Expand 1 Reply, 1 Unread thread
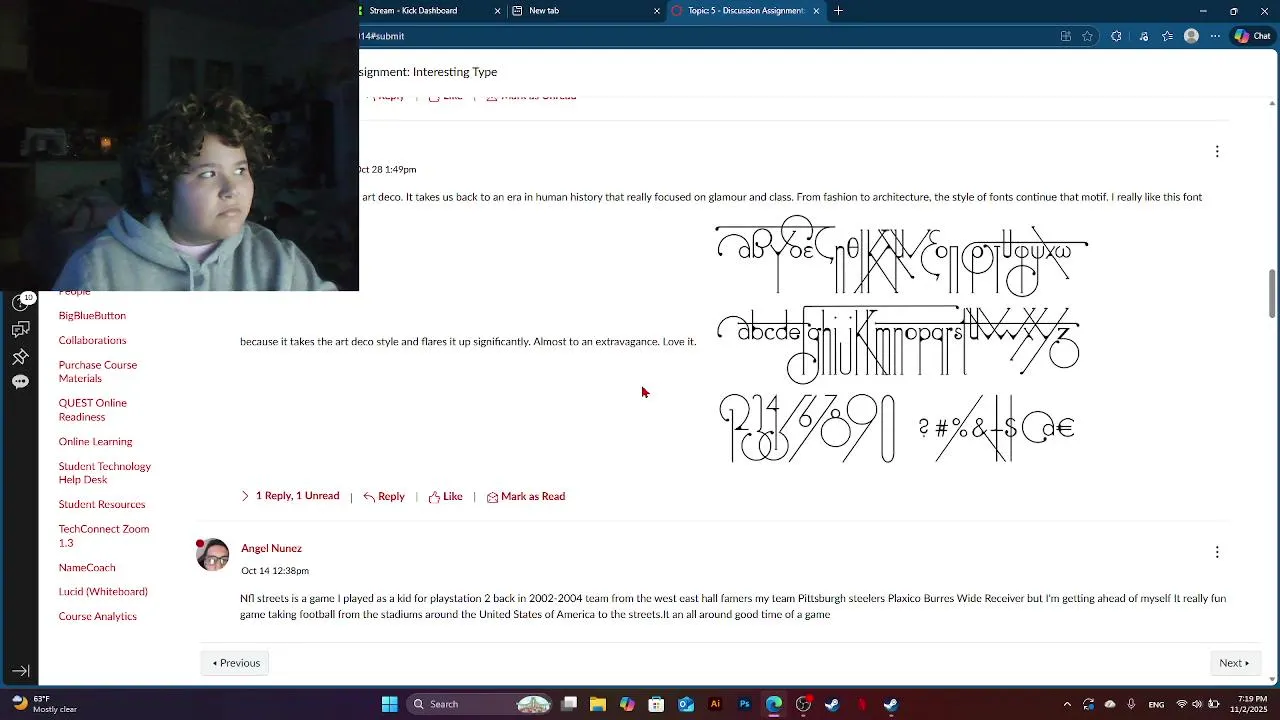Screen dimensions: 1280x720 pyautogui.click(x=290, y=496)
